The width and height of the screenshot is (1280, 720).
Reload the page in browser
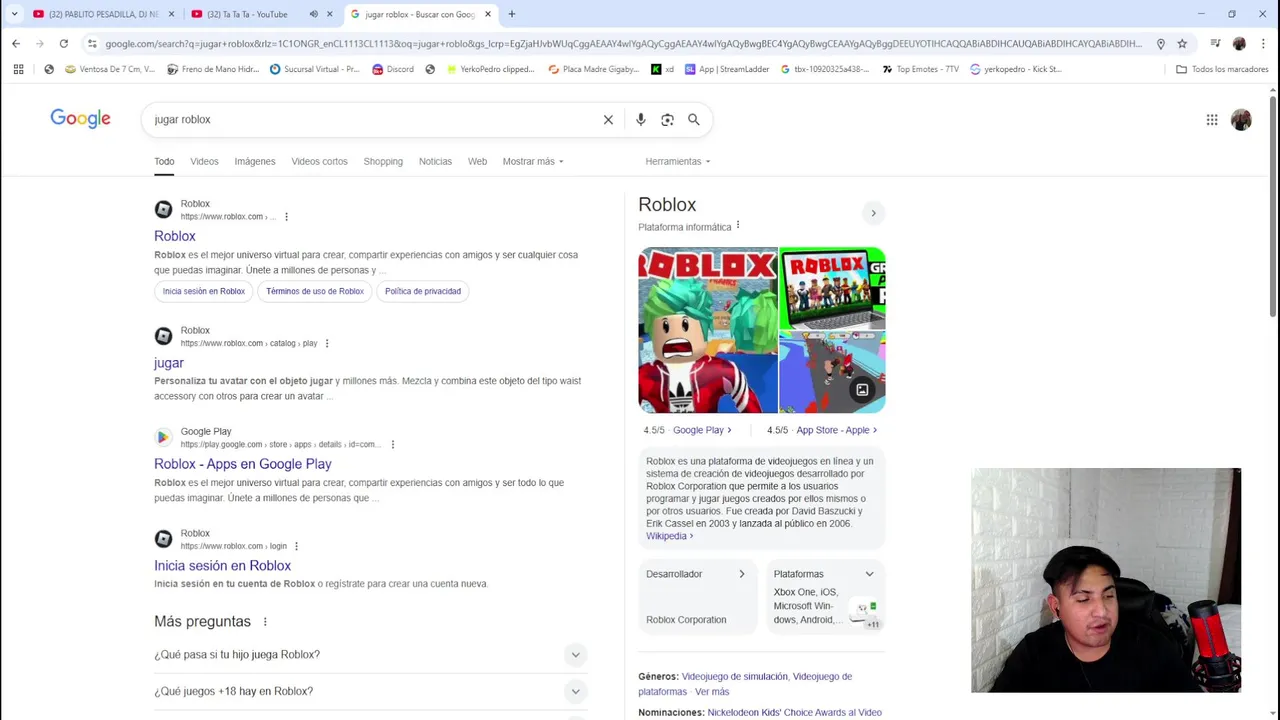[x=63, y=43]
